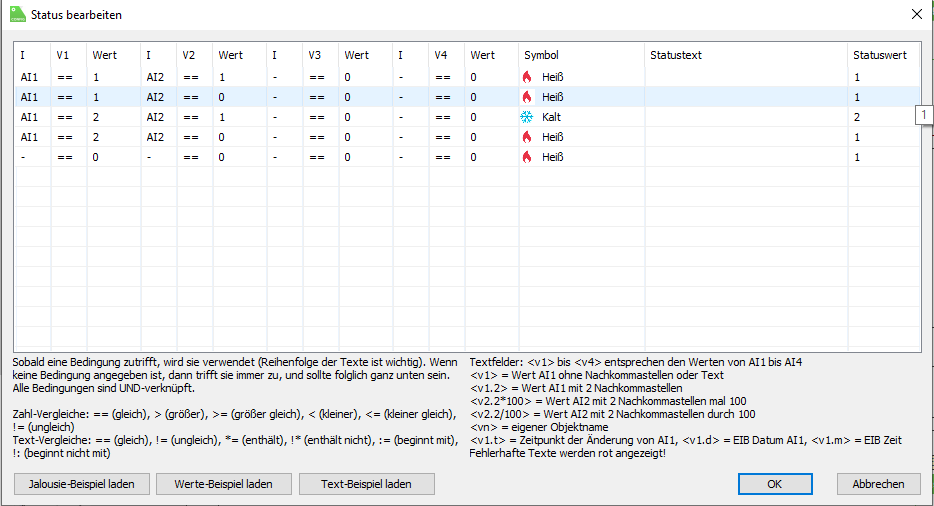Click the snowflake icon next to Kalt
Viewport: 934px width, 506px height.
click(x=527, y=117)
